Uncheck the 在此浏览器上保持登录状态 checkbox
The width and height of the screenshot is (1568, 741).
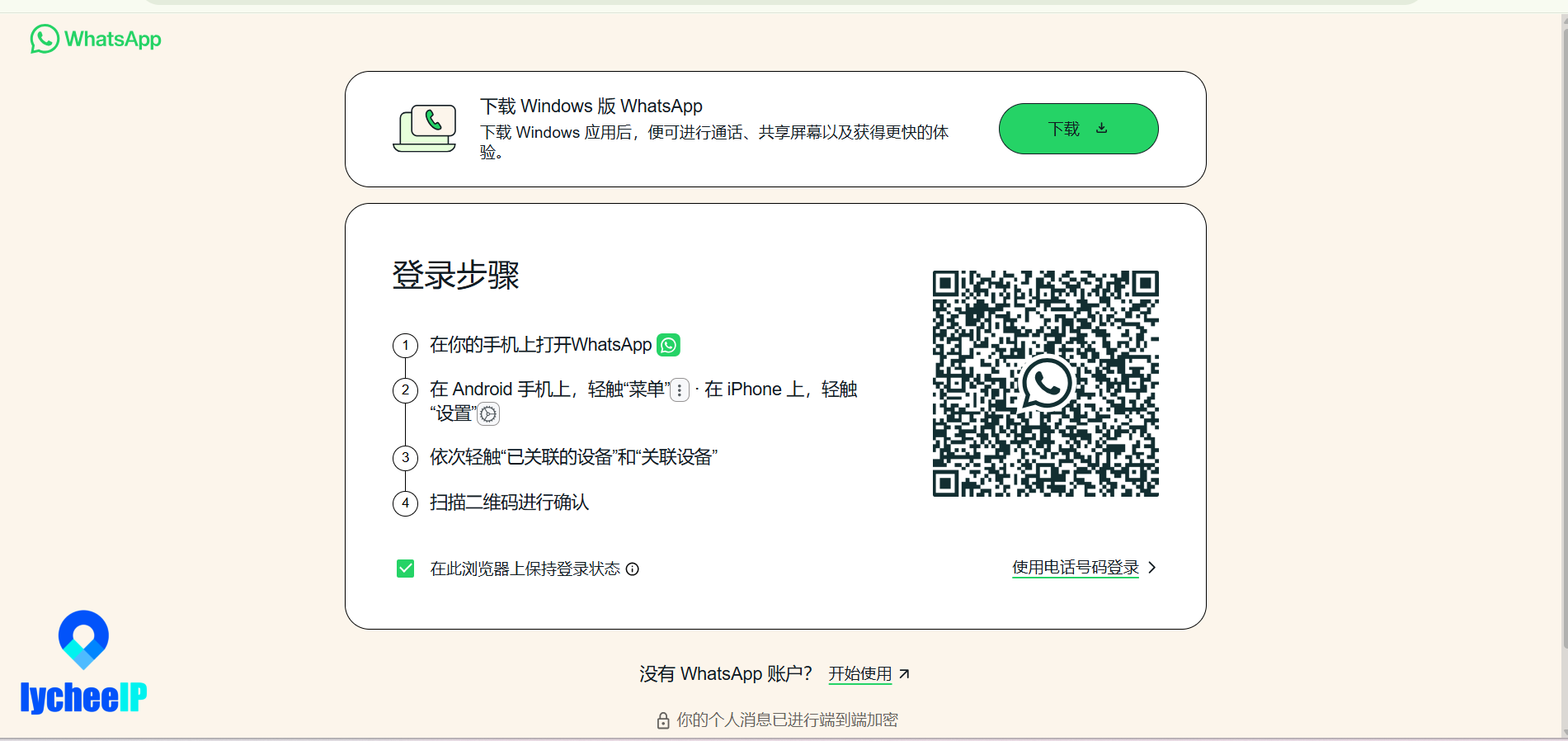pyautogui.click(x=405, y=569)
